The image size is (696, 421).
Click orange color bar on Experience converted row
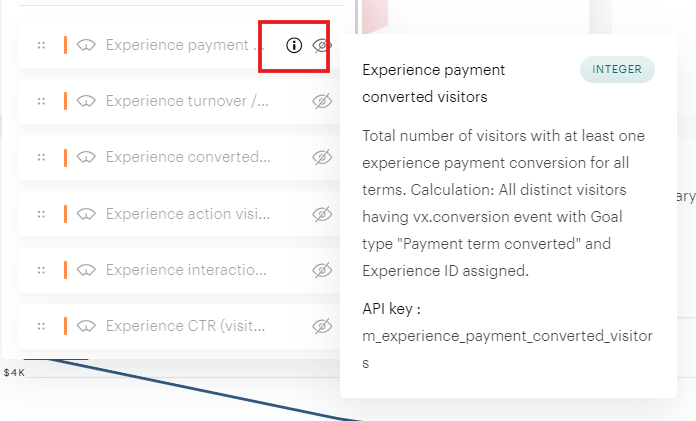pos(65,157)
